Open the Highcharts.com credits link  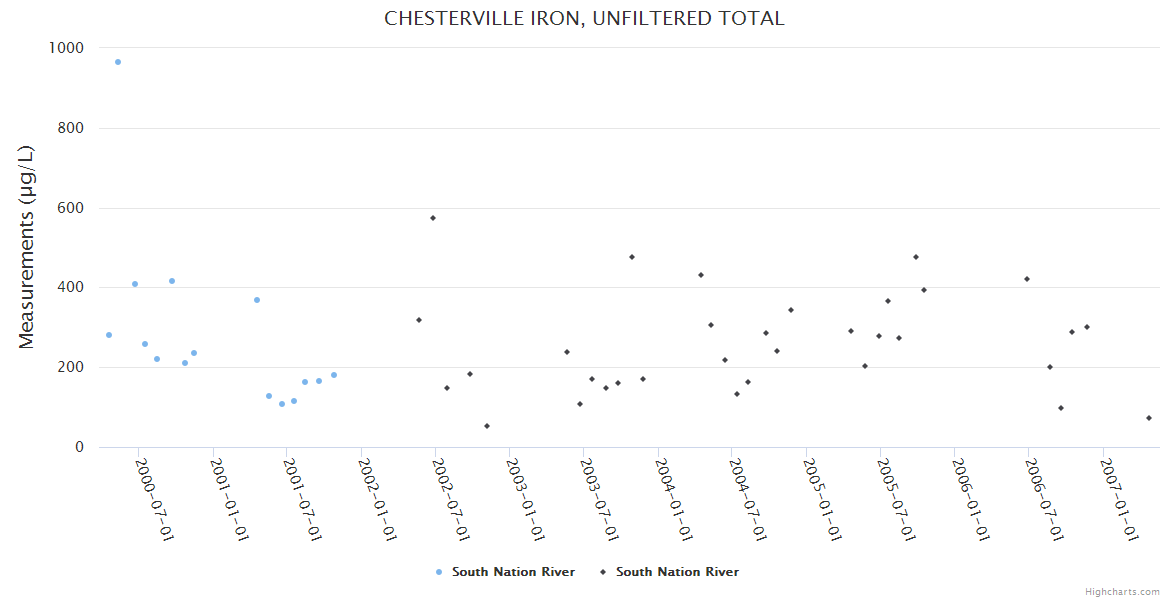click(x=1122, y=591)
